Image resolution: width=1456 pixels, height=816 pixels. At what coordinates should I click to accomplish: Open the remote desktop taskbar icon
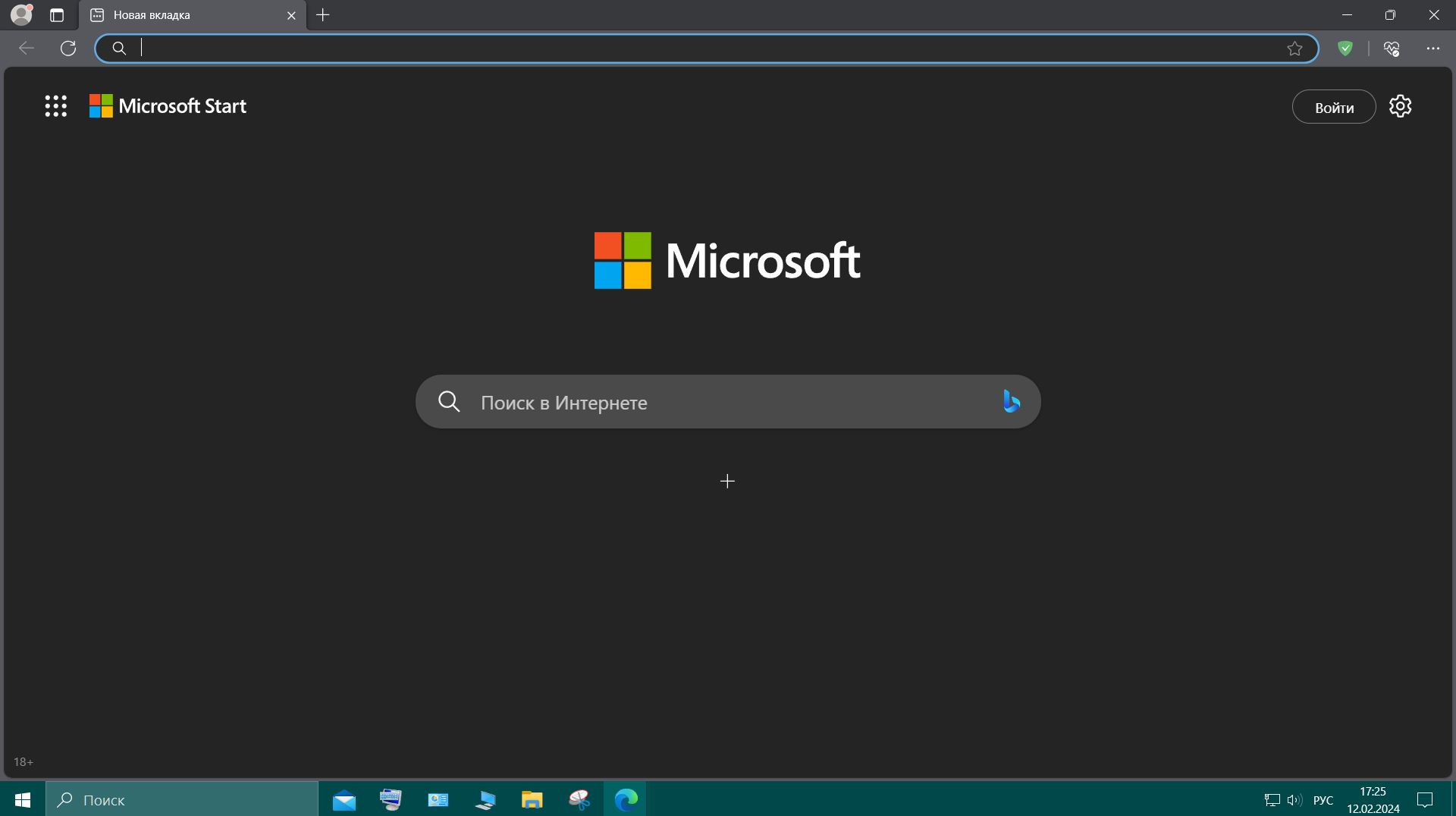click(485, 799)
